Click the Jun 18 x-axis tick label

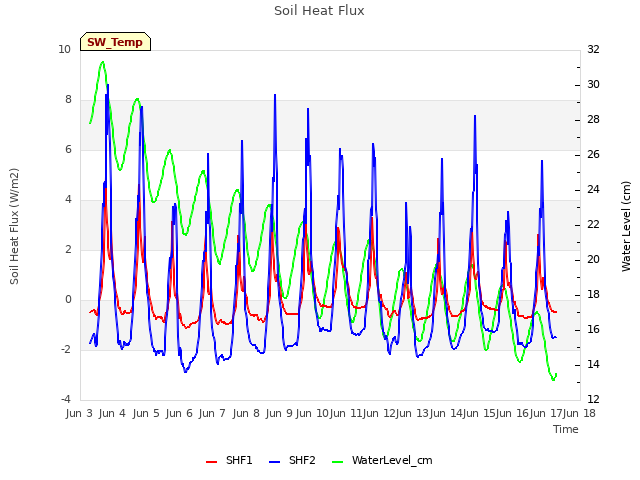click(x=579, y=413)
